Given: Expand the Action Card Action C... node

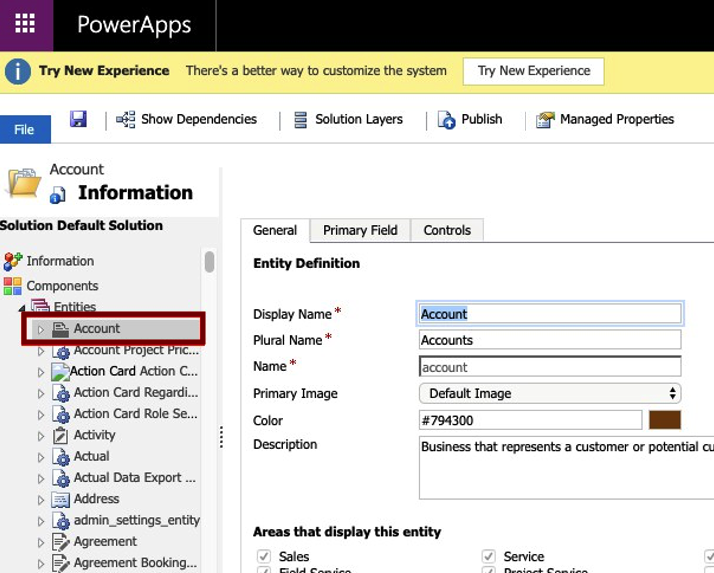Looking at the screenshot, I should pyautogui.click(x=41, y=372).
